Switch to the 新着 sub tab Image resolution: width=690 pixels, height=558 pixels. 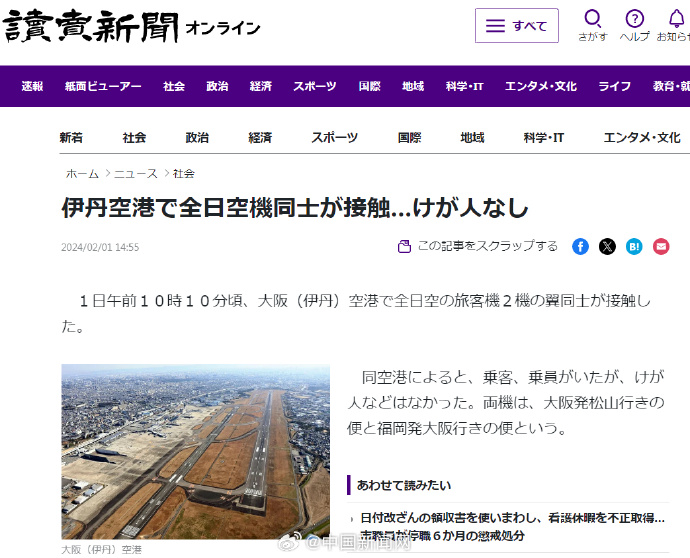pos(71,138)
